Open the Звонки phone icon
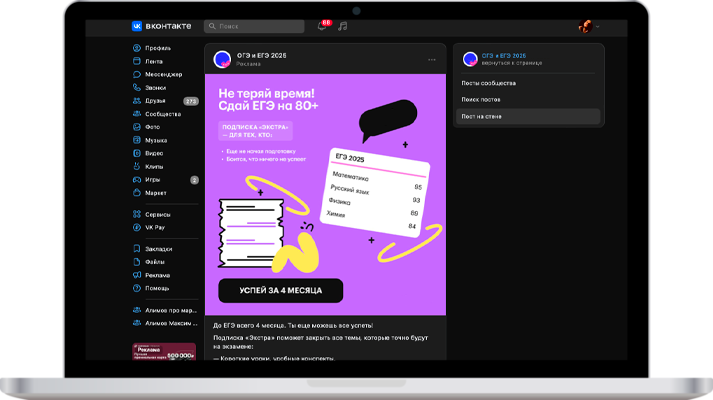Viewport: 713px width, 400px height. pyautogui.click(x=136, y=87)
